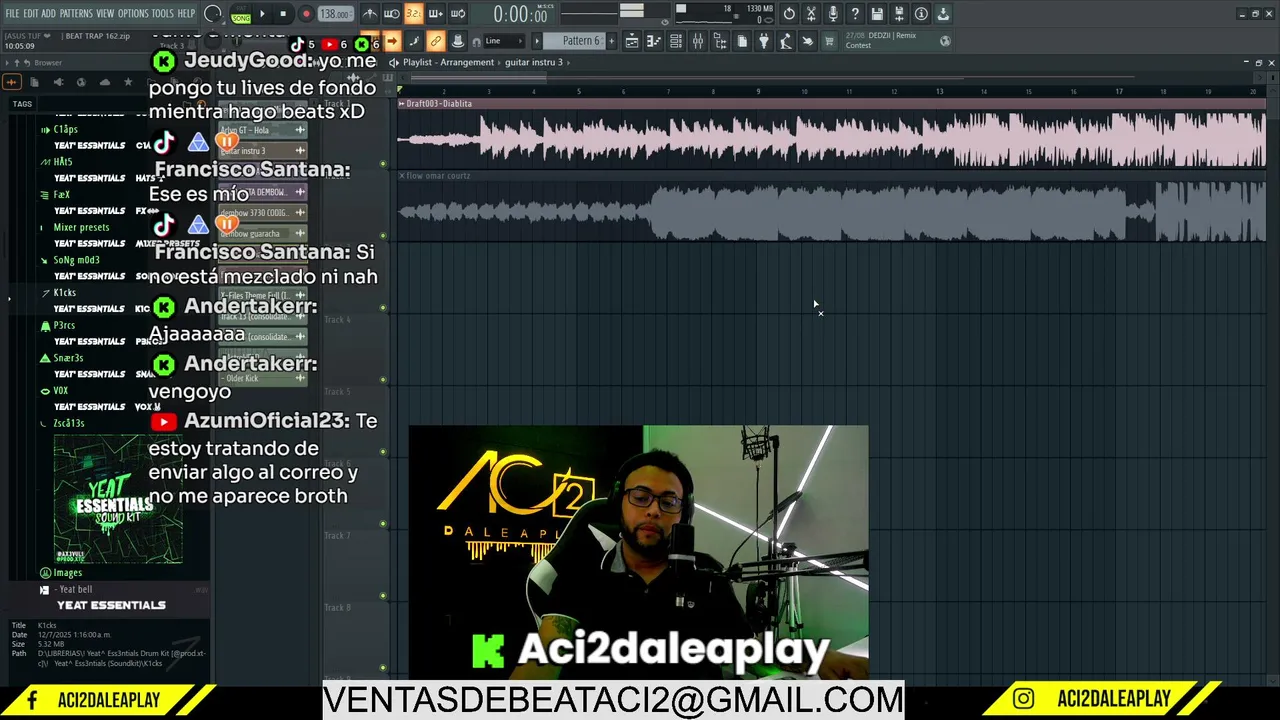Click the one-click audio recording microphone icon
This screenshot has width=1280, height=720.
point(833,14)
